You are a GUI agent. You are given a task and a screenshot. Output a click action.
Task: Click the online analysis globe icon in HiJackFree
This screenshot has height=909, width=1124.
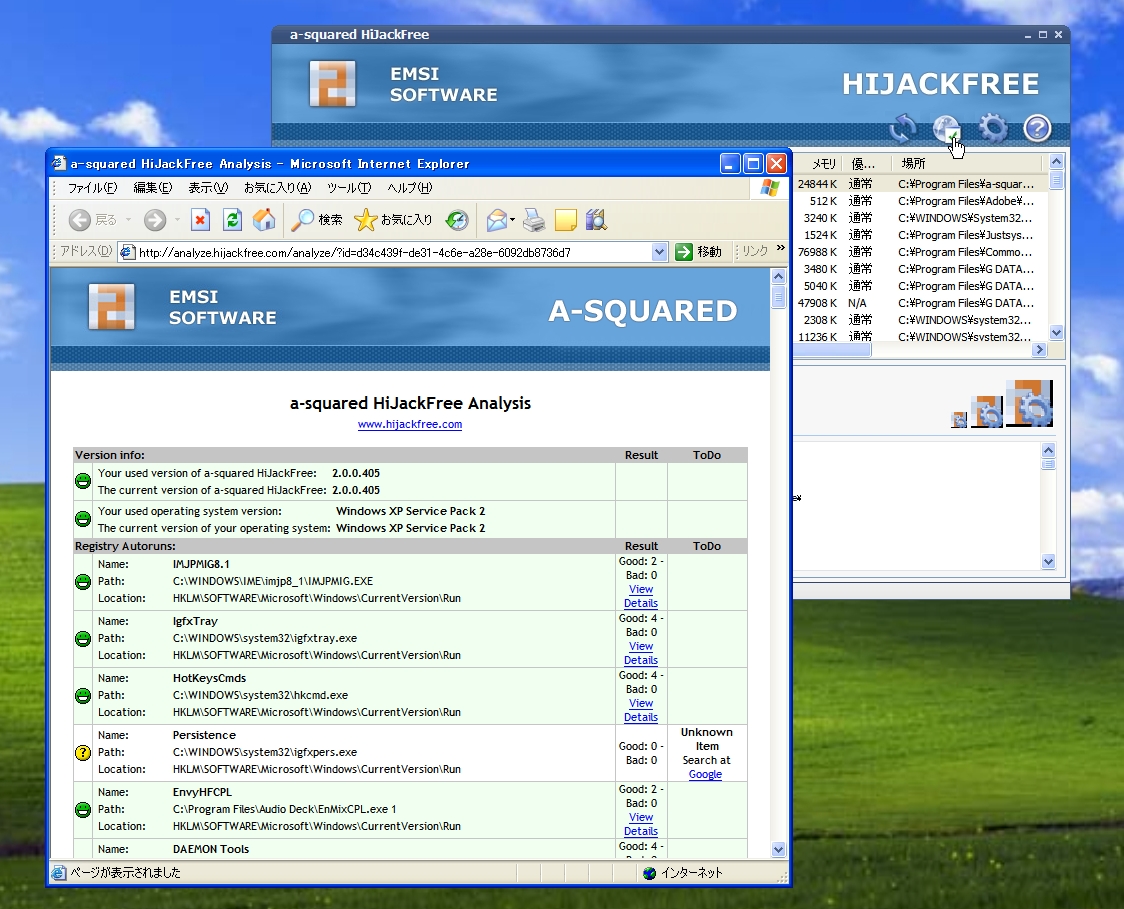click(x=947, y=128)
